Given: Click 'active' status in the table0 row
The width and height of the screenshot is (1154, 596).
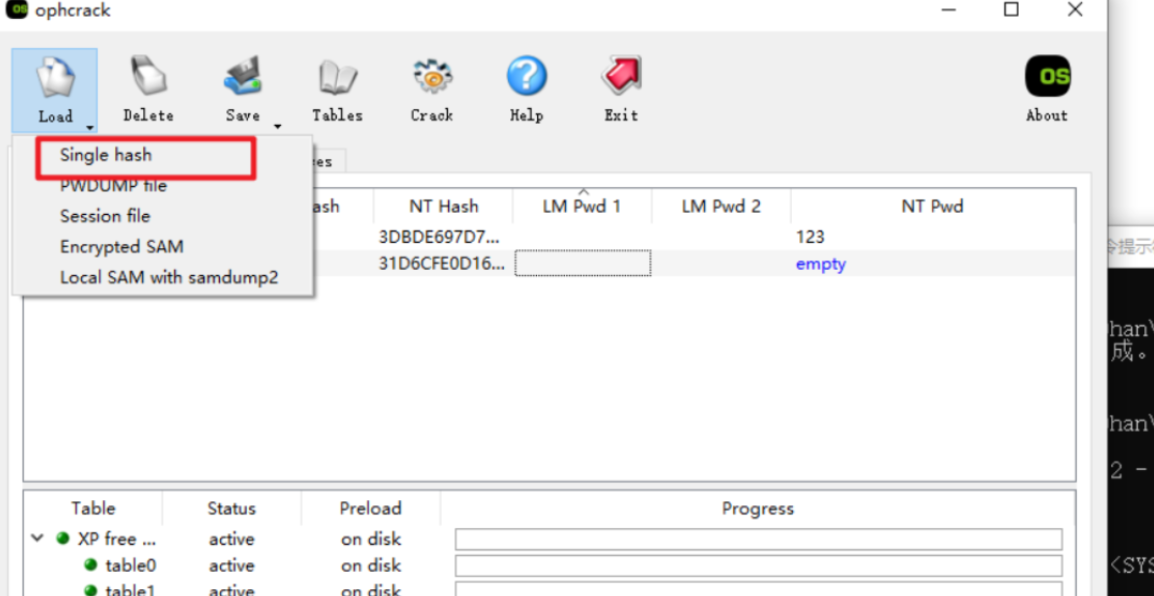Looking at the screenshot, I should tap(231, 565).
